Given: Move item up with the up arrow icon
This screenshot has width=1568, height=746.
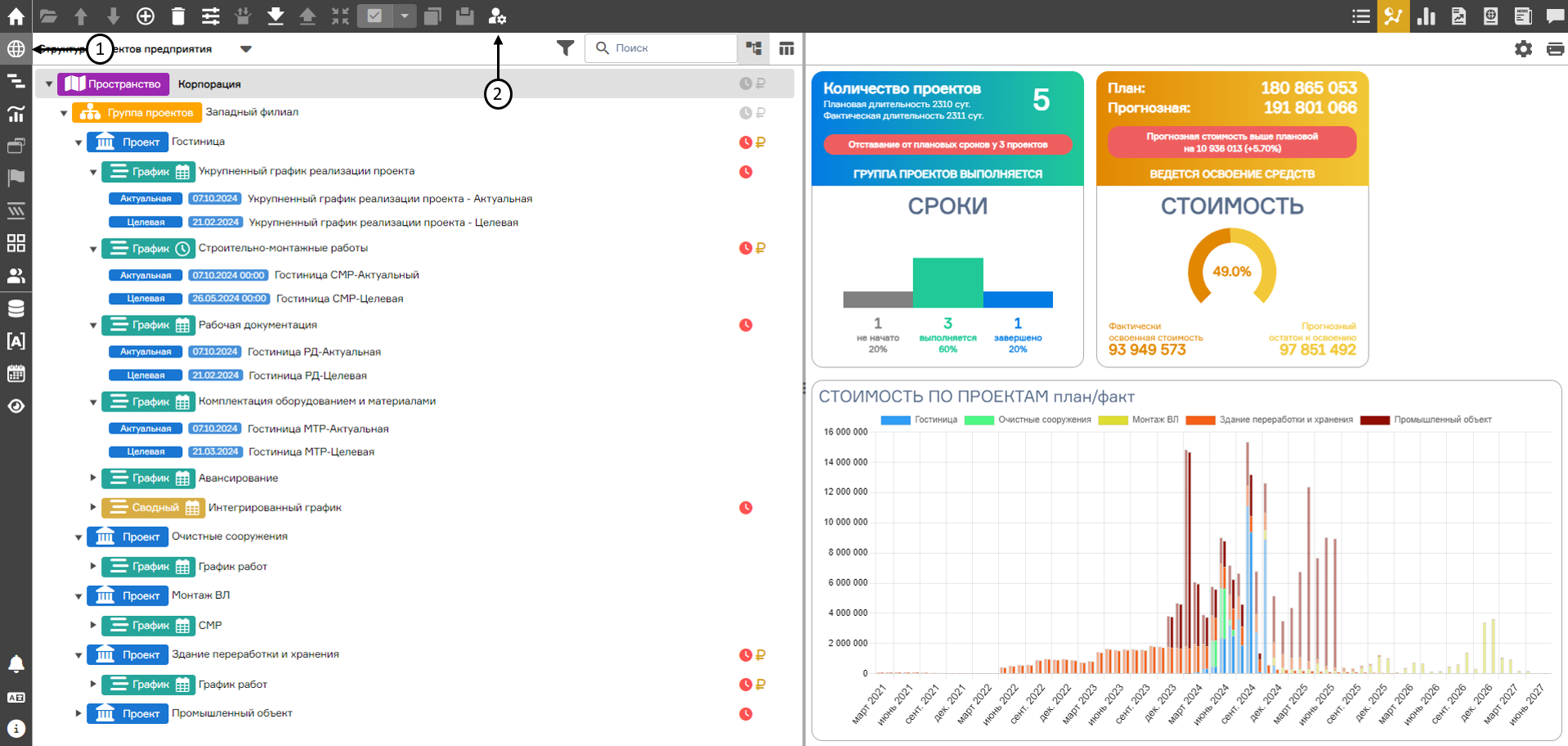Looking at the screenshot, I should coord(81,16).
